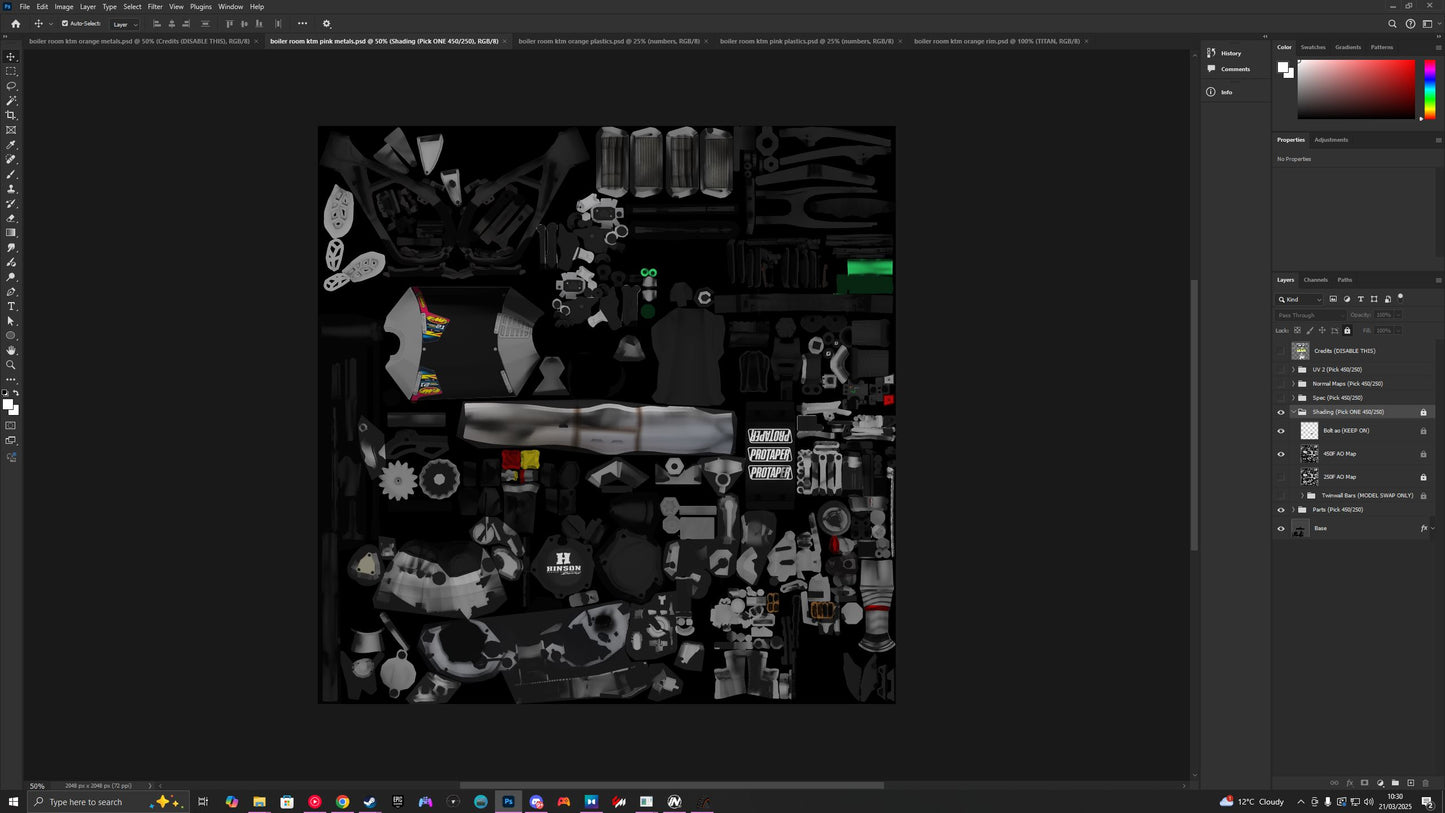This screenshot has width=1445, height=813.
Task: Expand Base layer effects list
Action: pyautogui.click(x=1433, y=529)
